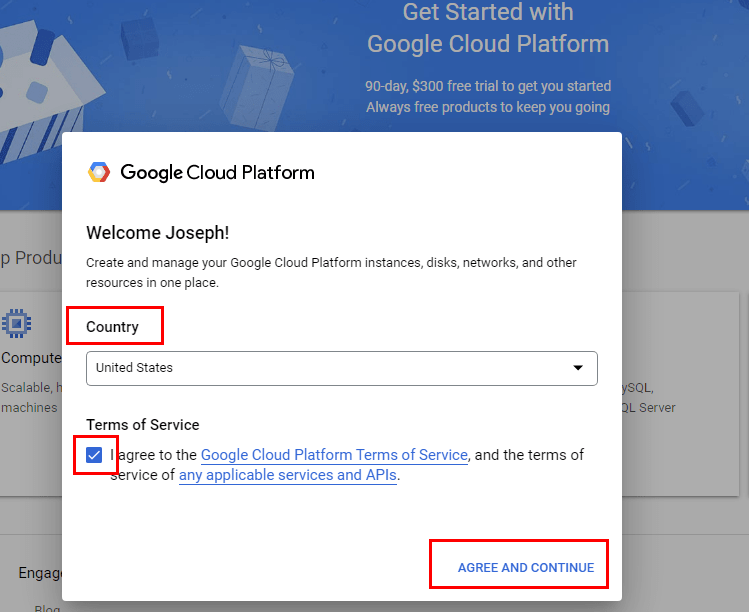
Task: Click the Country label text
Action: click(x=112, y=327)
